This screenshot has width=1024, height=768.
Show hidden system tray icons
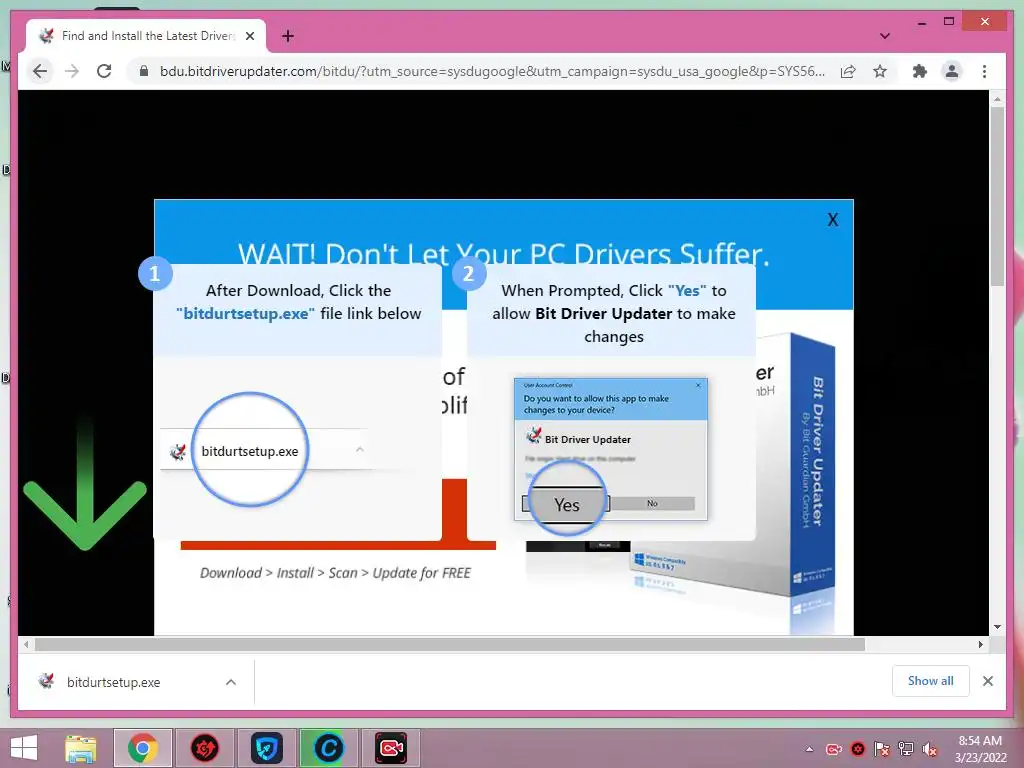pos(810,749)
